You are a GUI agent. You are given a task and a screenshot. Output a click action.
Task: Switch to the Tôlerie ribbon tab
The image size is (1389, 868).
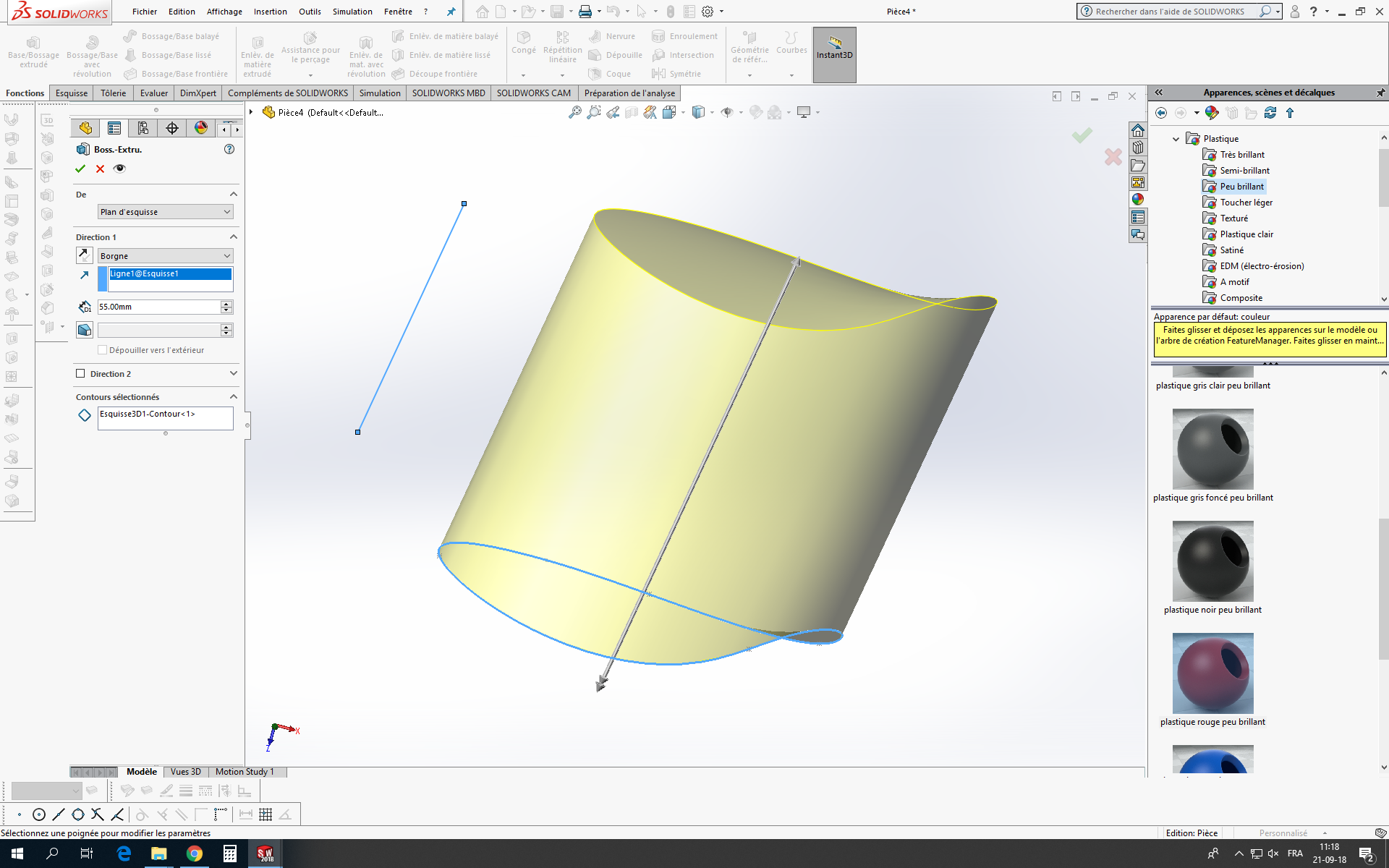click(x=113, y=93)
